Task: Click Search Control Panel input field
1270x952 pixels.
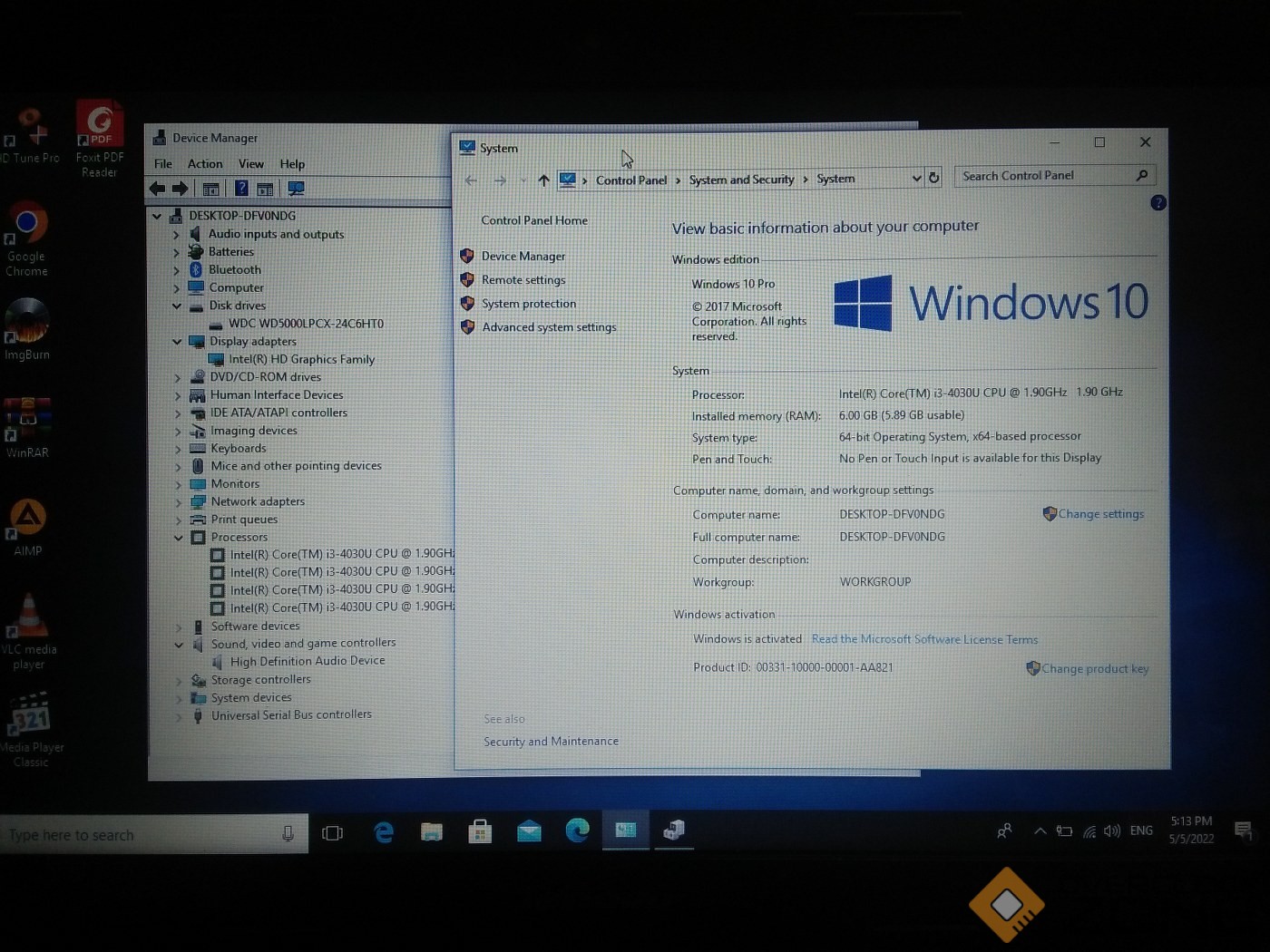Action: tap(1055, 176)
